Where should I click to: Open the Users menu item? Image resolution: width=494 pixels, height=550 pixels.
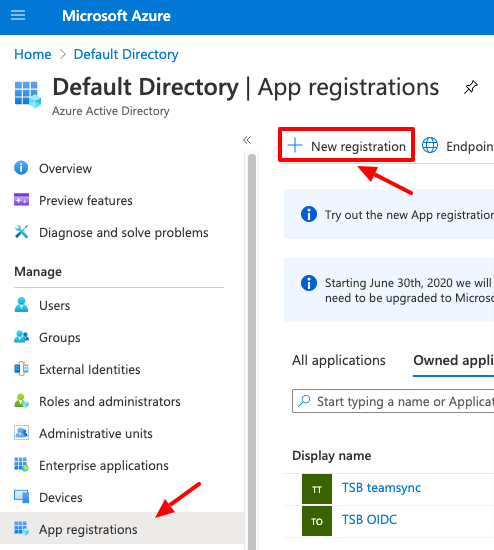[54, 306]
